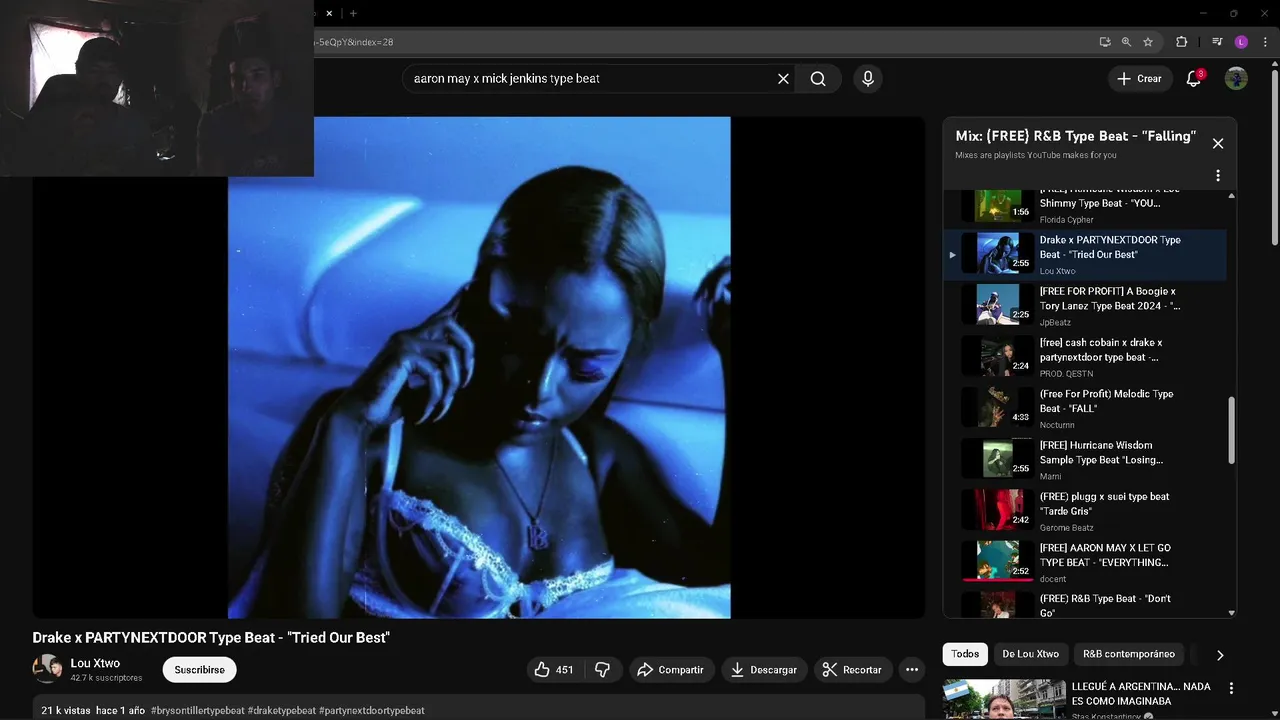1280x720 pixels.
Task: Click the Mix playlist title heading
Action: 1075,136
